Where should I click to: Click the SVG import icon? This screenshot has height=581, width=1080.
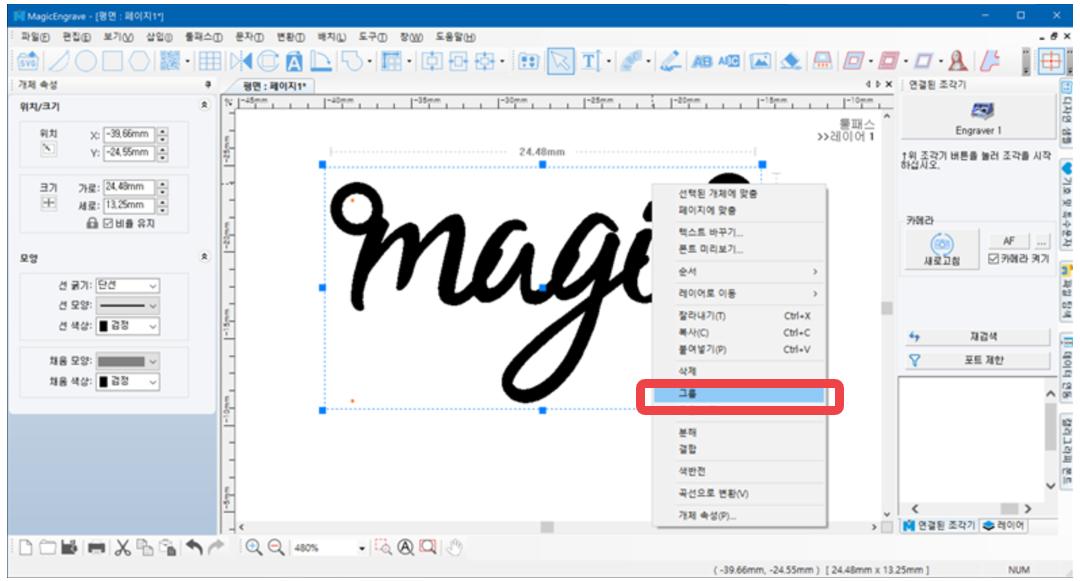28,61
